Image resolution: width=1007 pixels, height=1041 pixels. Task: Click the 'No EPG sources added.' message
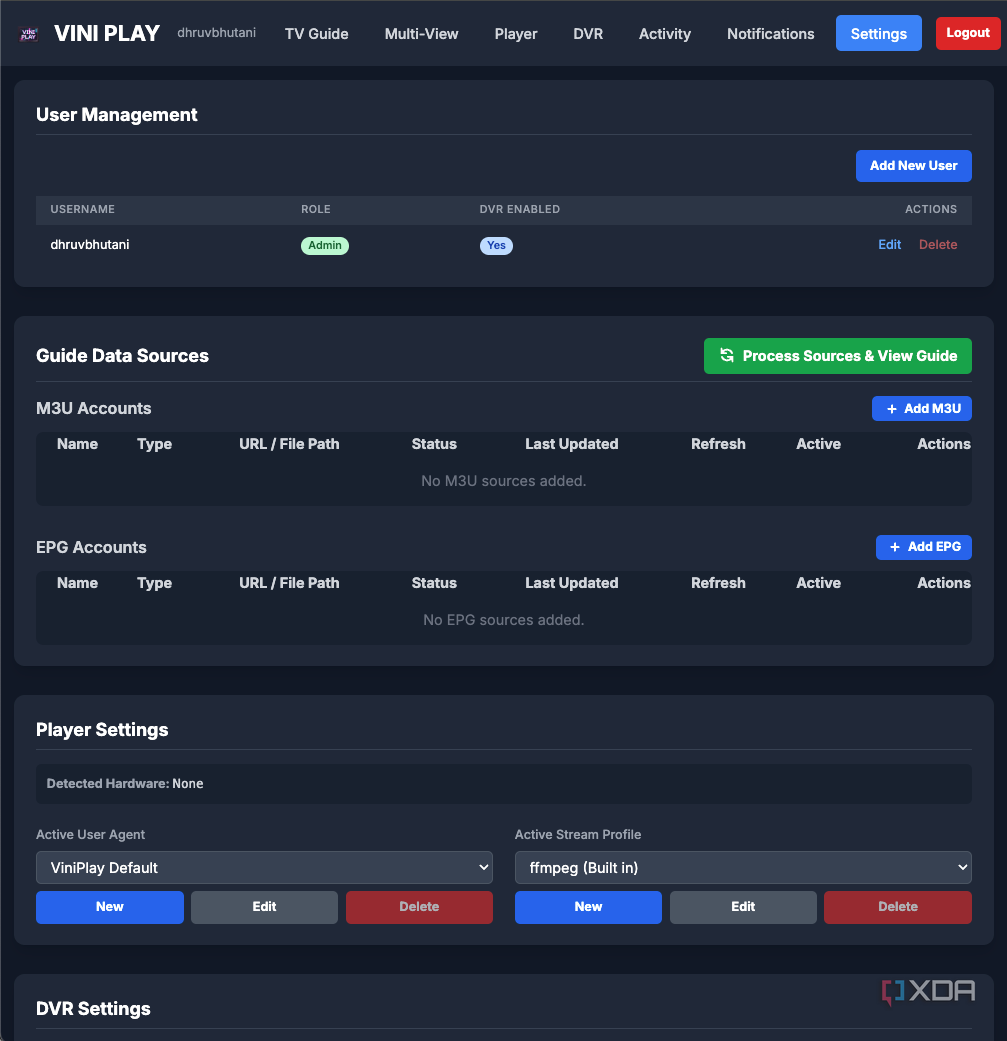pyautogui.click(x=503, y=619)
